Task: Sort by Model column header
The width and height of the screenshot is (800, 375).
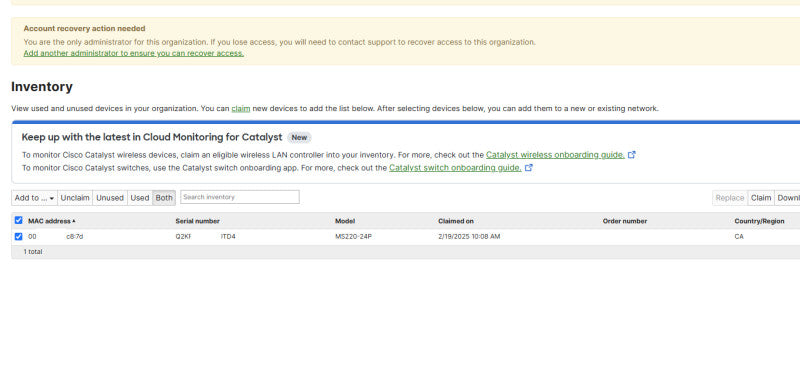Action: 345,221
